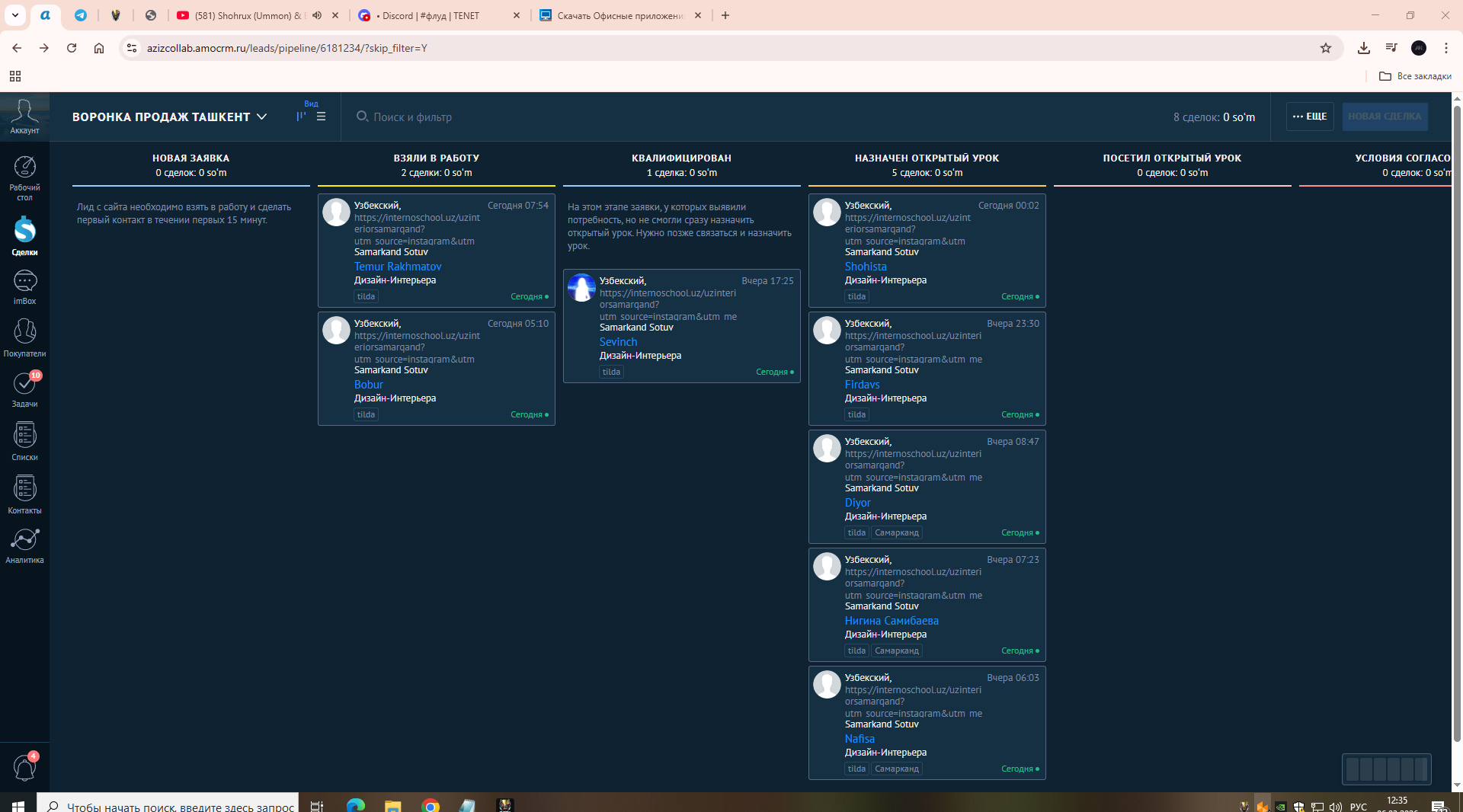Bookmark this page with the star
Image resolution: width=1463 pixels, height=812 pixels.
pos(1326,48)
